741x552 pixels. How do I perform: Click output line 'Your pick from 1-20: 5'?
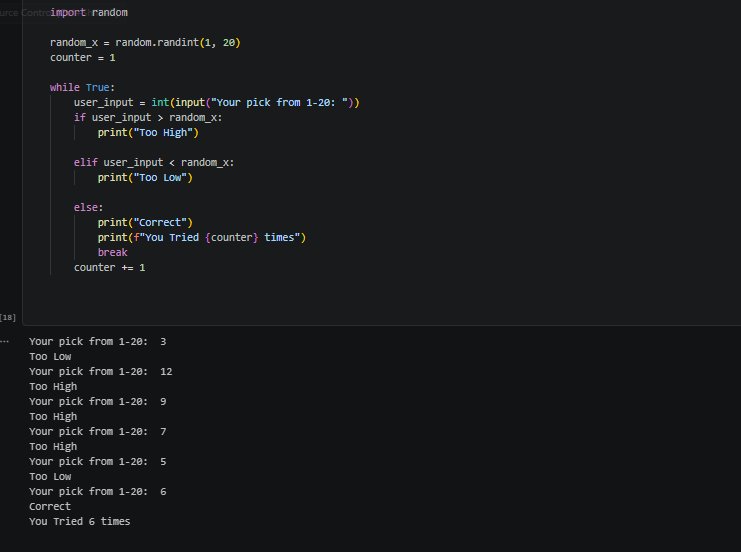[x=97, y=462]
